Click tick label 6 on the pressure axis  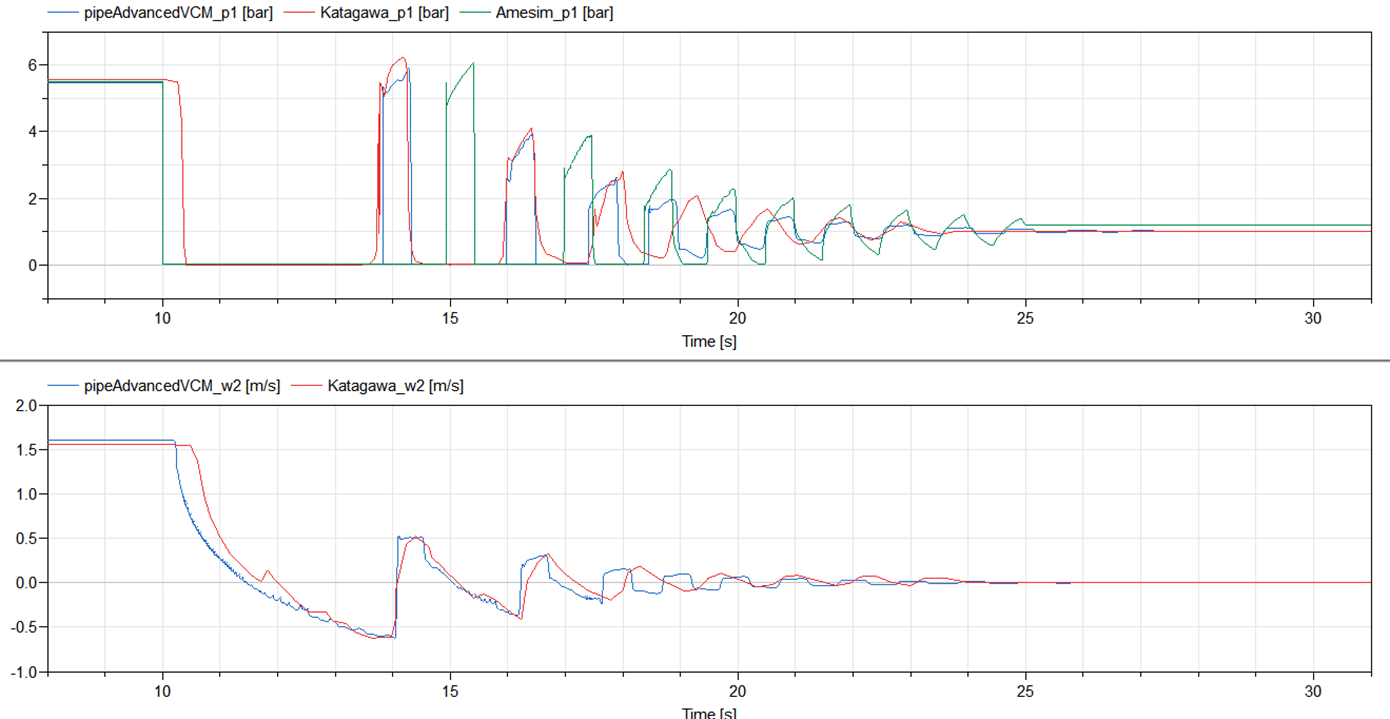click(31, 65)
